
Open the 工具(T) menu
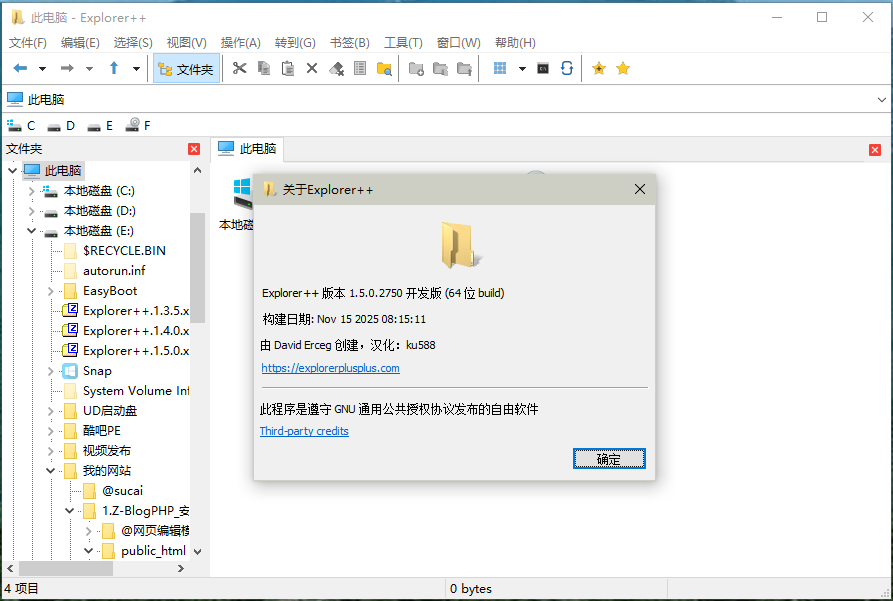click(x=403, y=43)
